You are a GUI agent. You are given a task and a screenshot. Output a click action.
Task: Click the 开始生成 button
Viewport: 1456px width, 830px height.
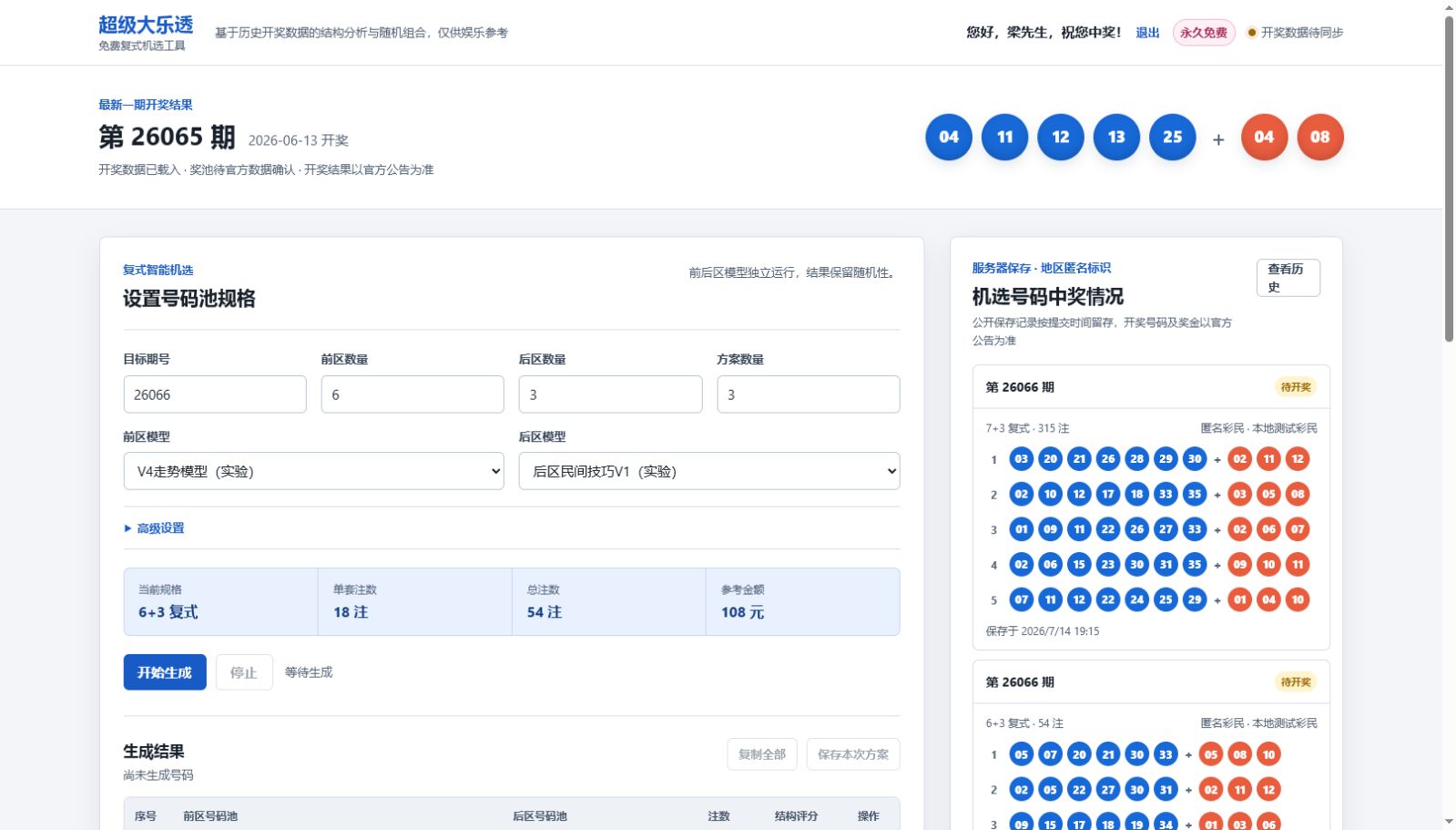(165, 672)
